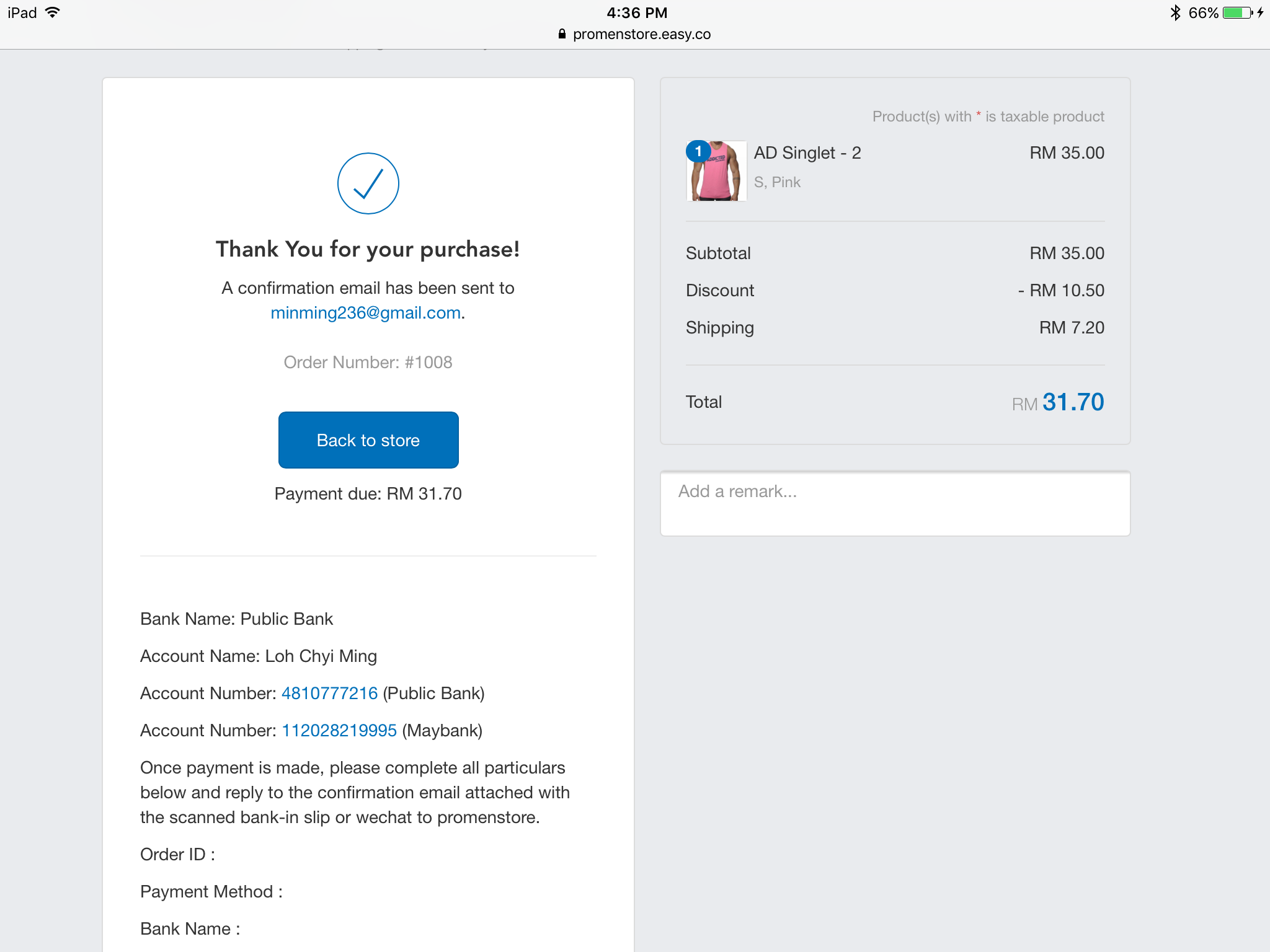Image resolution: width=1270 pixels, height=952 pixels.
Task: Tap the Public Bank account number 4810777216
Action: [x=330, y=694]
